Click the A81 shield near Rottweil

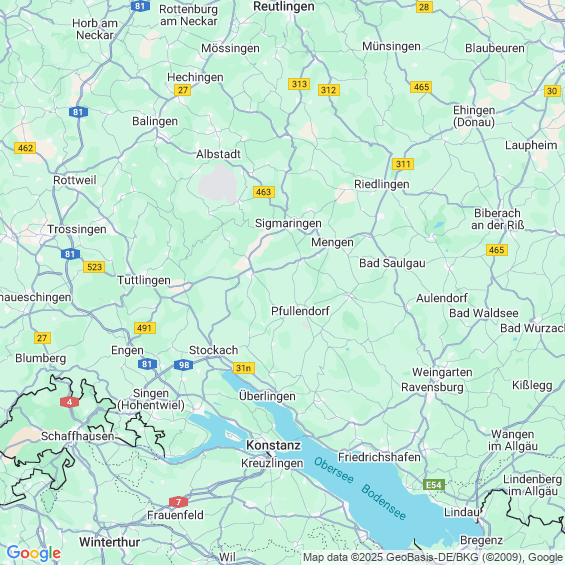pos(78,112)
